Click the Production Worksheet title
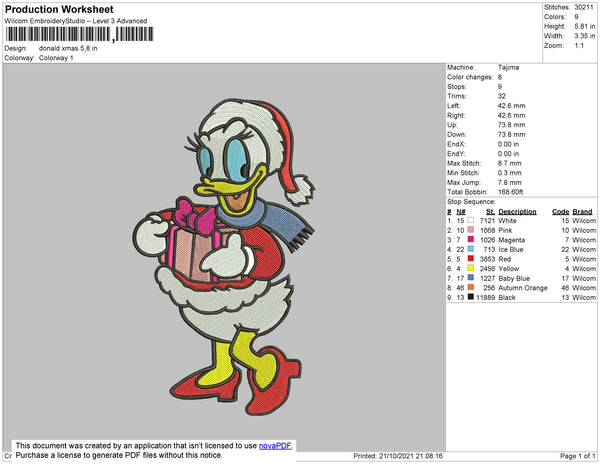Viewport: 600px width, 464px height. (x=59, y=10)
